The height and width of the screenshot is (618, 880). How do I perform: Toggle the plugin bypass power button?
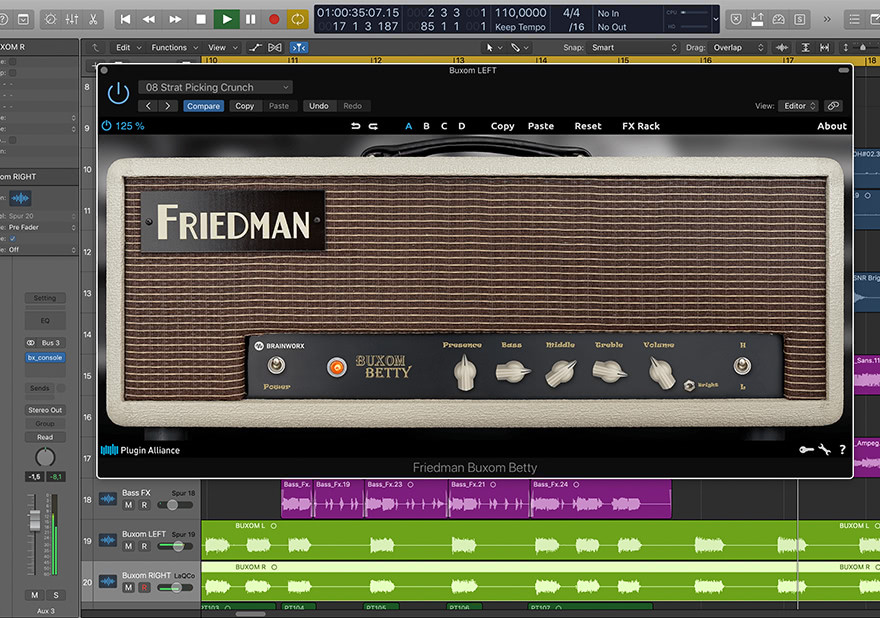point(118,94)
